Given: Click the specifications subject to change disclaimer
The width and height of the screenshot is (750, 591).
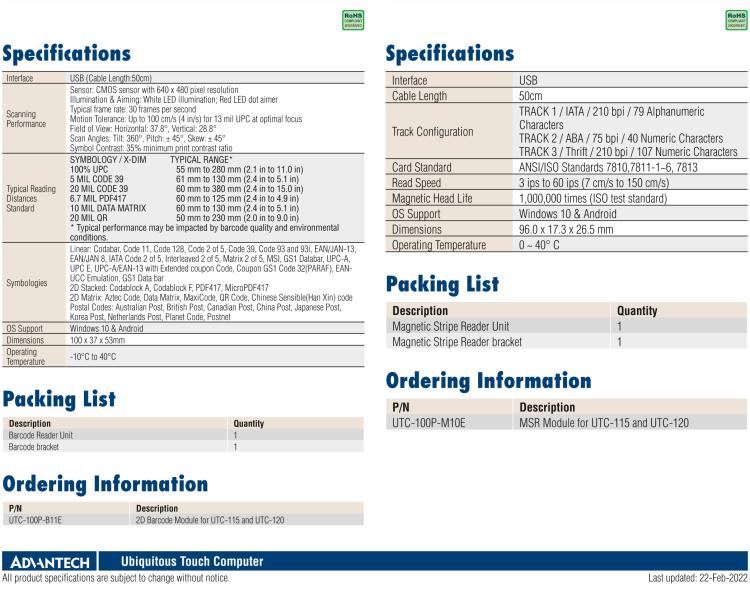Looking at the screenshot, I should tap(116, 578).
